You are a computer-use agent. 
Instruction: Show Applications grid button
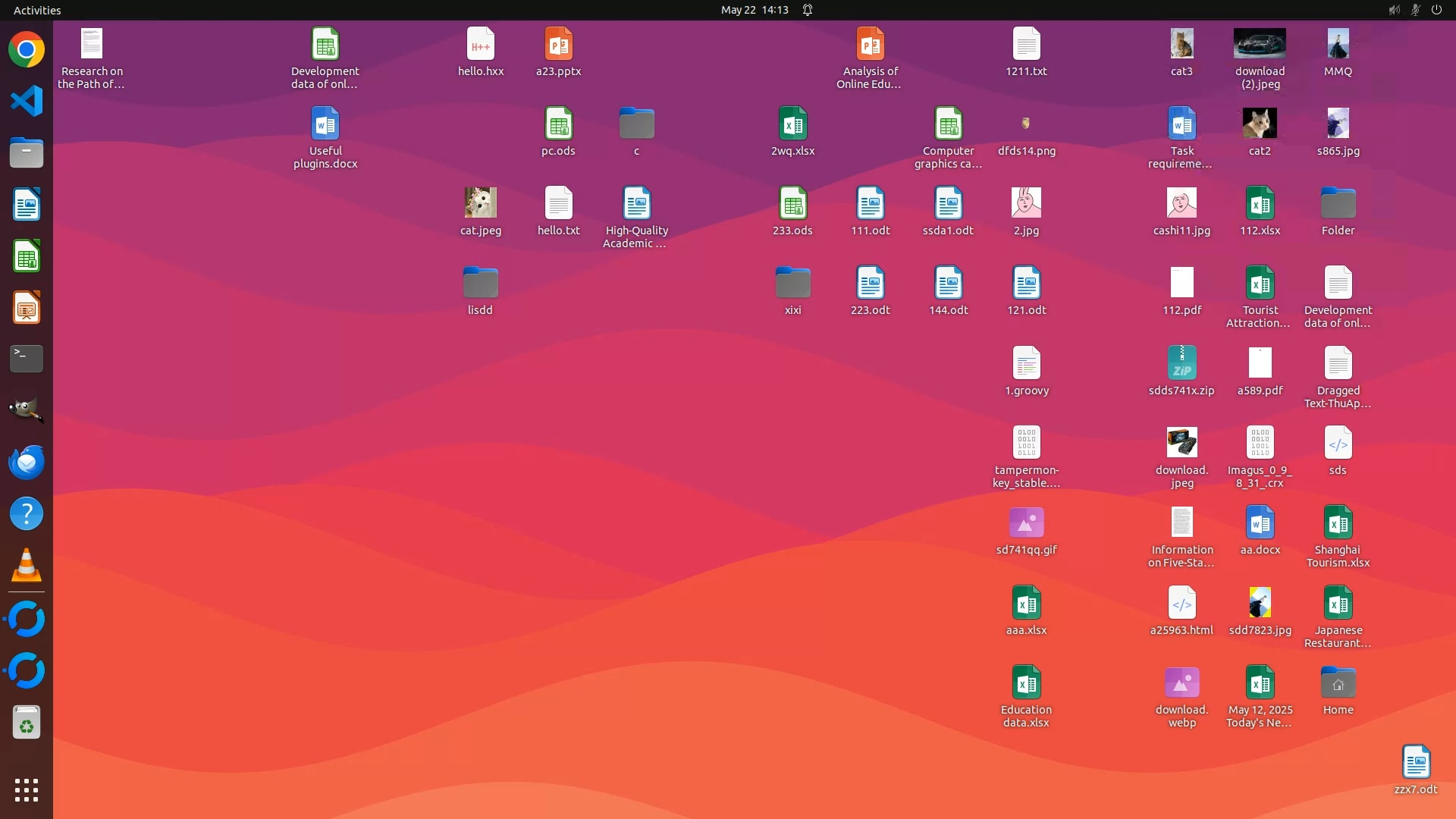27,790
